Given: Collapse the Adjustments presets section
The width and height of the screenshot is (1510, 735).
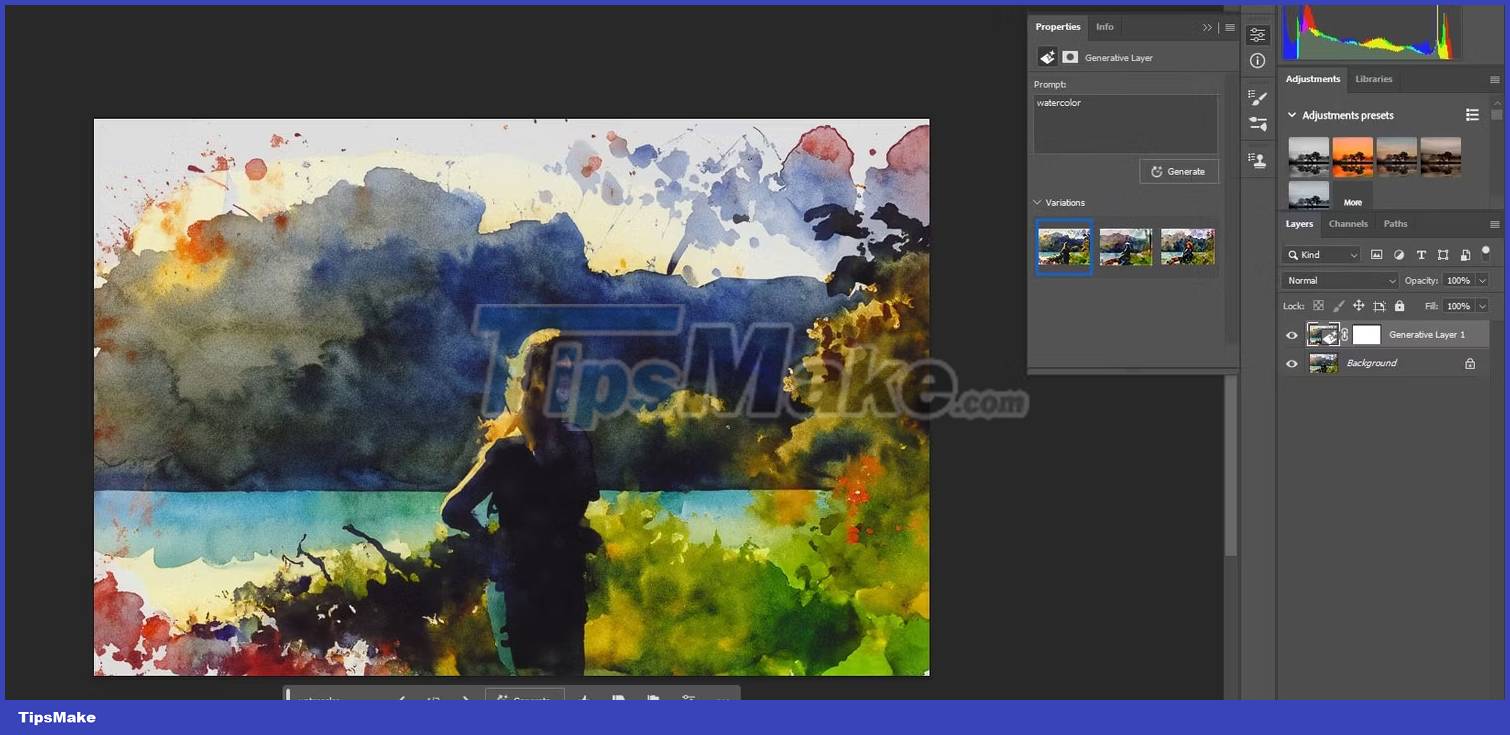Looking at the screenshot, I should [x=1293, y=115].
